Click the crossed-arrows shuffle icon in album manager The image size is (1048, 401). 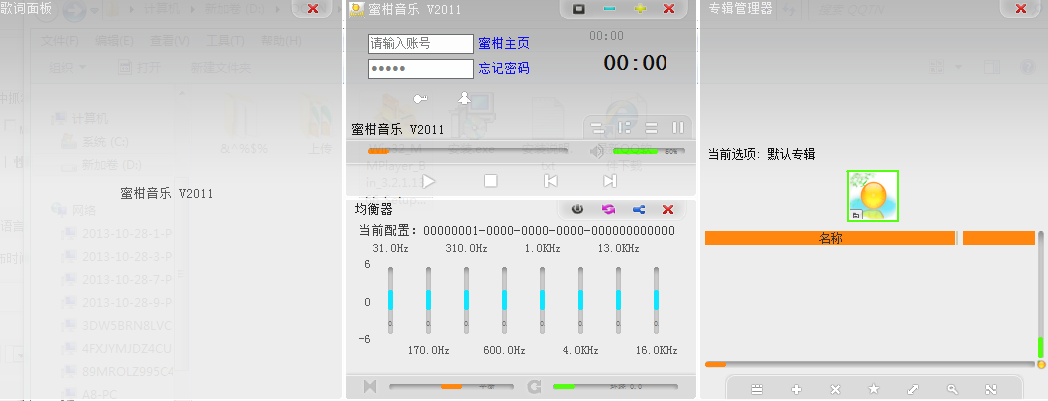(991, 390)
